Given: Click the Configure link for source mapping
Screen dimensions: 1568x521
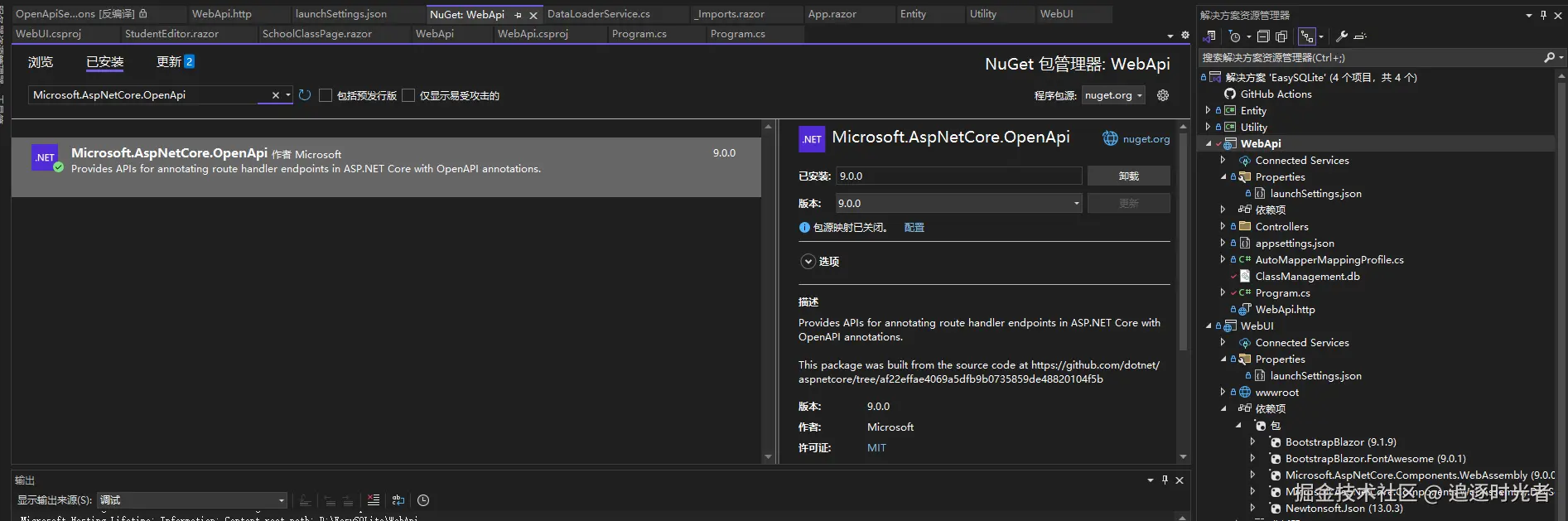Looking at the screenshot, I should (x=914, y=227).
